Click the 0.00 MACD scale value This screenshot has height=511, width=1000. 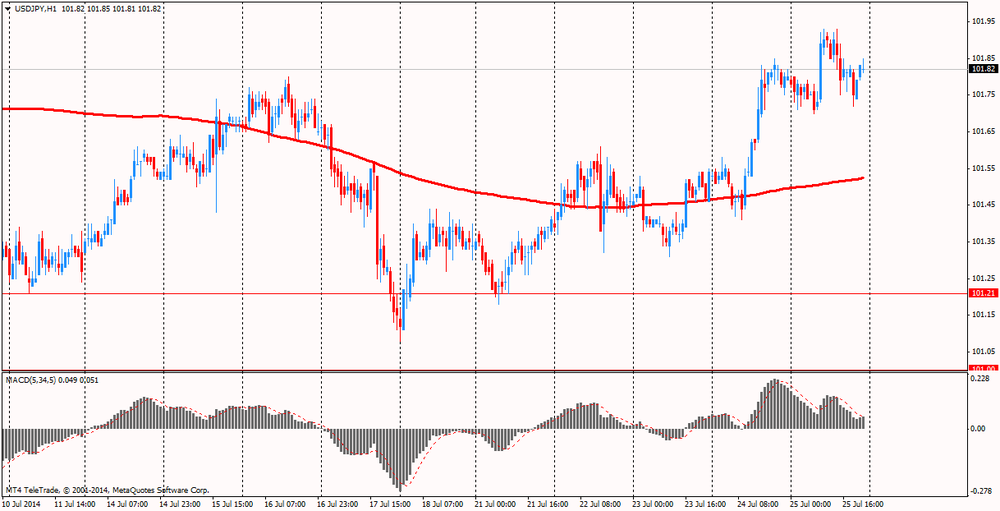pos(978,429)
